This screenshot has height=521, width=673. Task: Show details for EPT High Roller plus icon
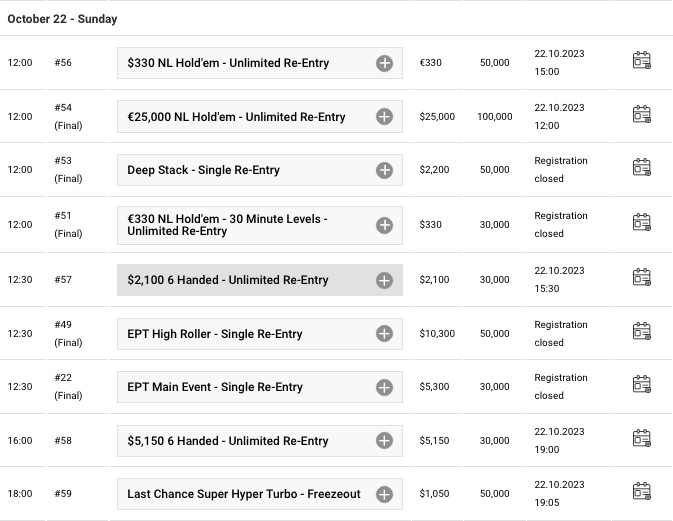point(384,334)
